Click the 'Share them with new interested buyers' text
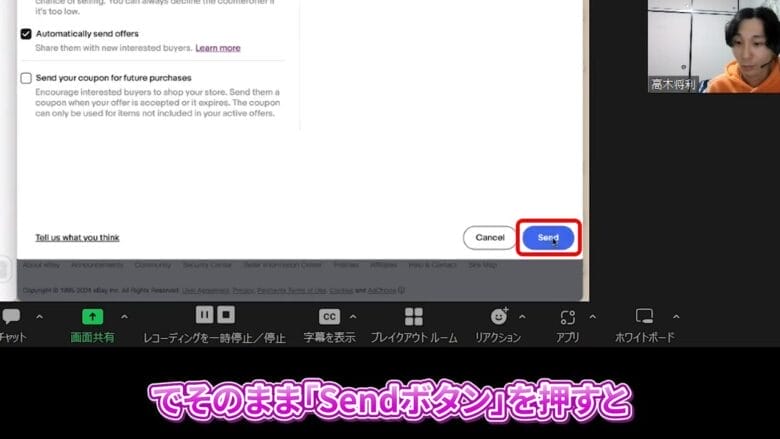The height and width of the screenshot is (439, 780). [113, 48]
